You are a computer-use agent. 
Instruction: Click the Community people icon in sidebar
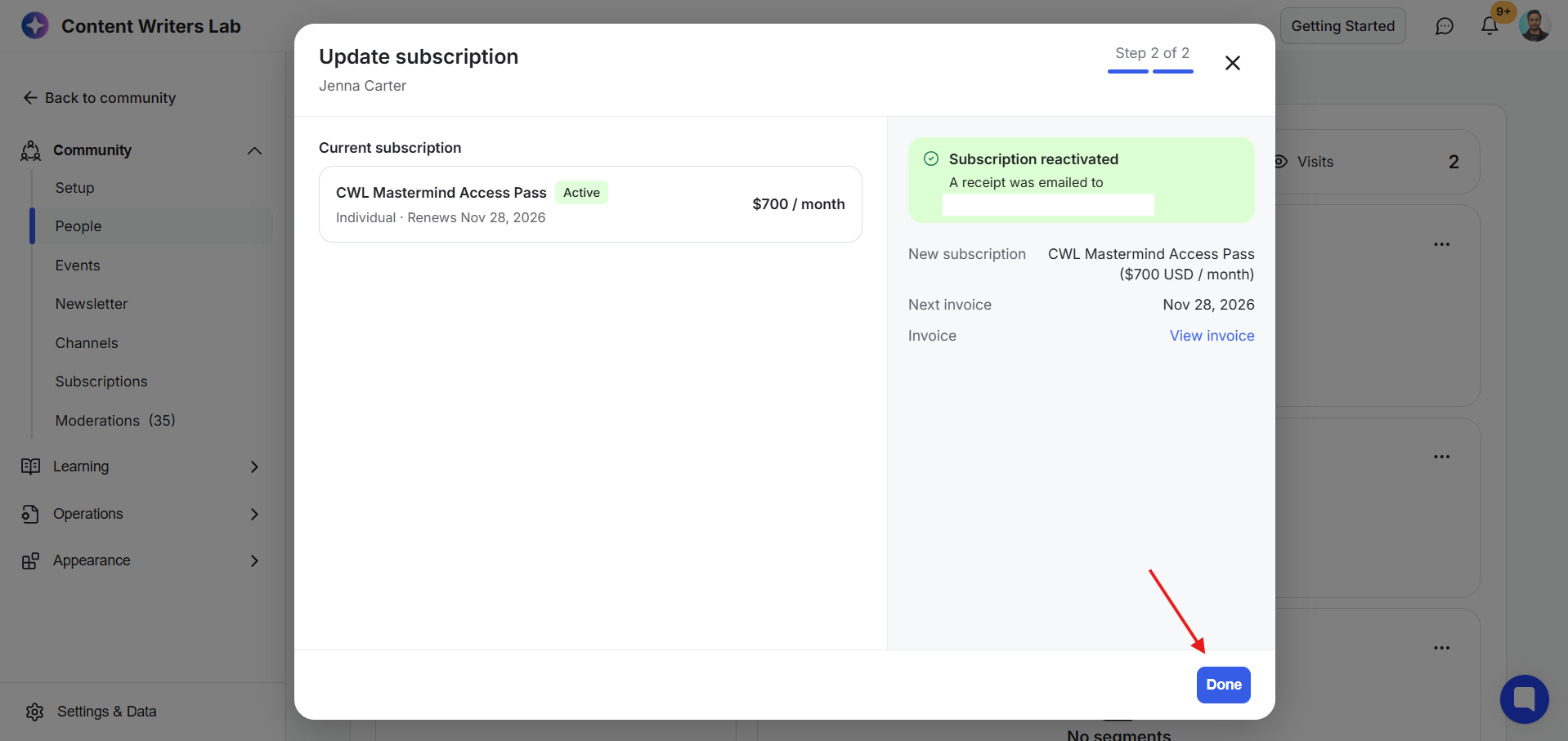[x=31, y=150]
